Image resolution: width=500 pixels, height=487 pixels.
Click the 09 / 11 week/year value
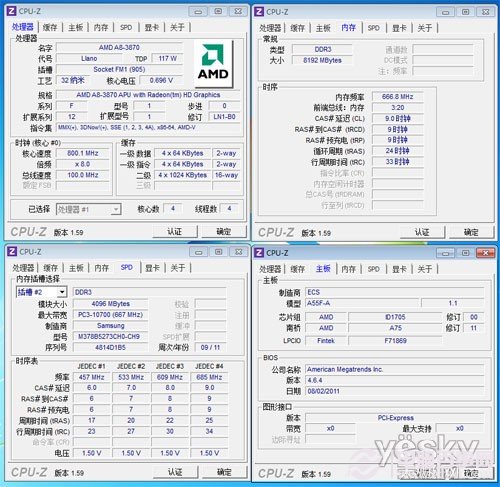pyautogui.click(x=210, y=347)
